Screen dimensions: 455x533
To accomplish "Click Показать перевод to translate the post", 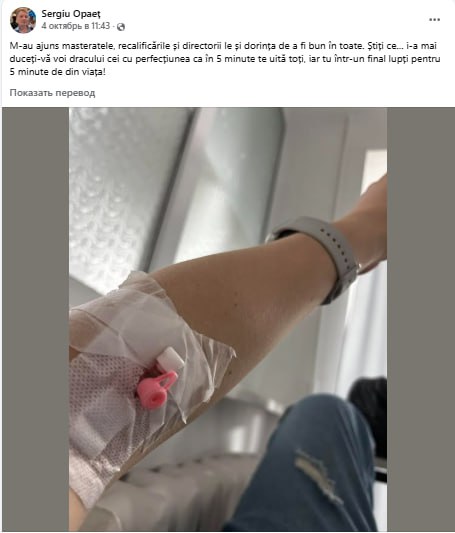I will tap(52, 93).
